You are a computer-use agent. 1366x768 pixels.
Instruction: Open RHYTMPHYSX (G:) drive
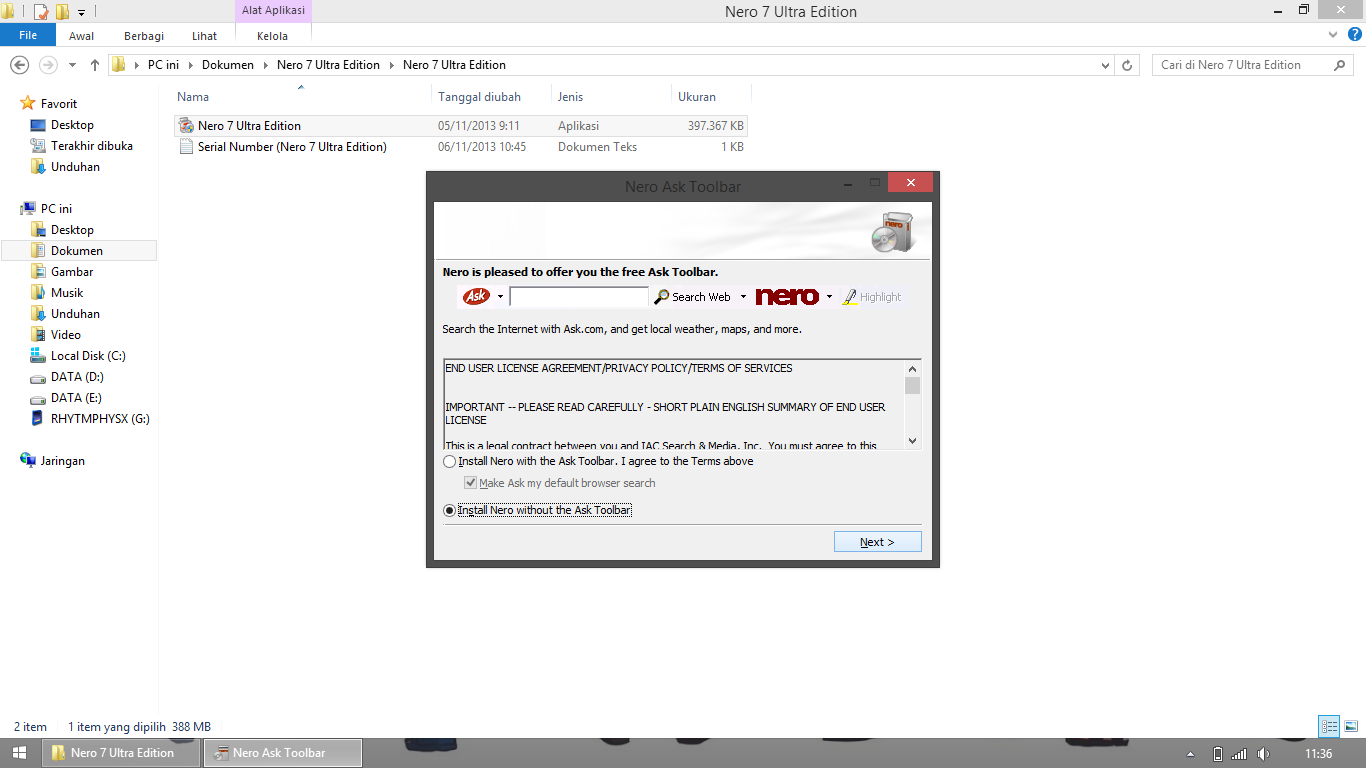[x=100, y=419]
